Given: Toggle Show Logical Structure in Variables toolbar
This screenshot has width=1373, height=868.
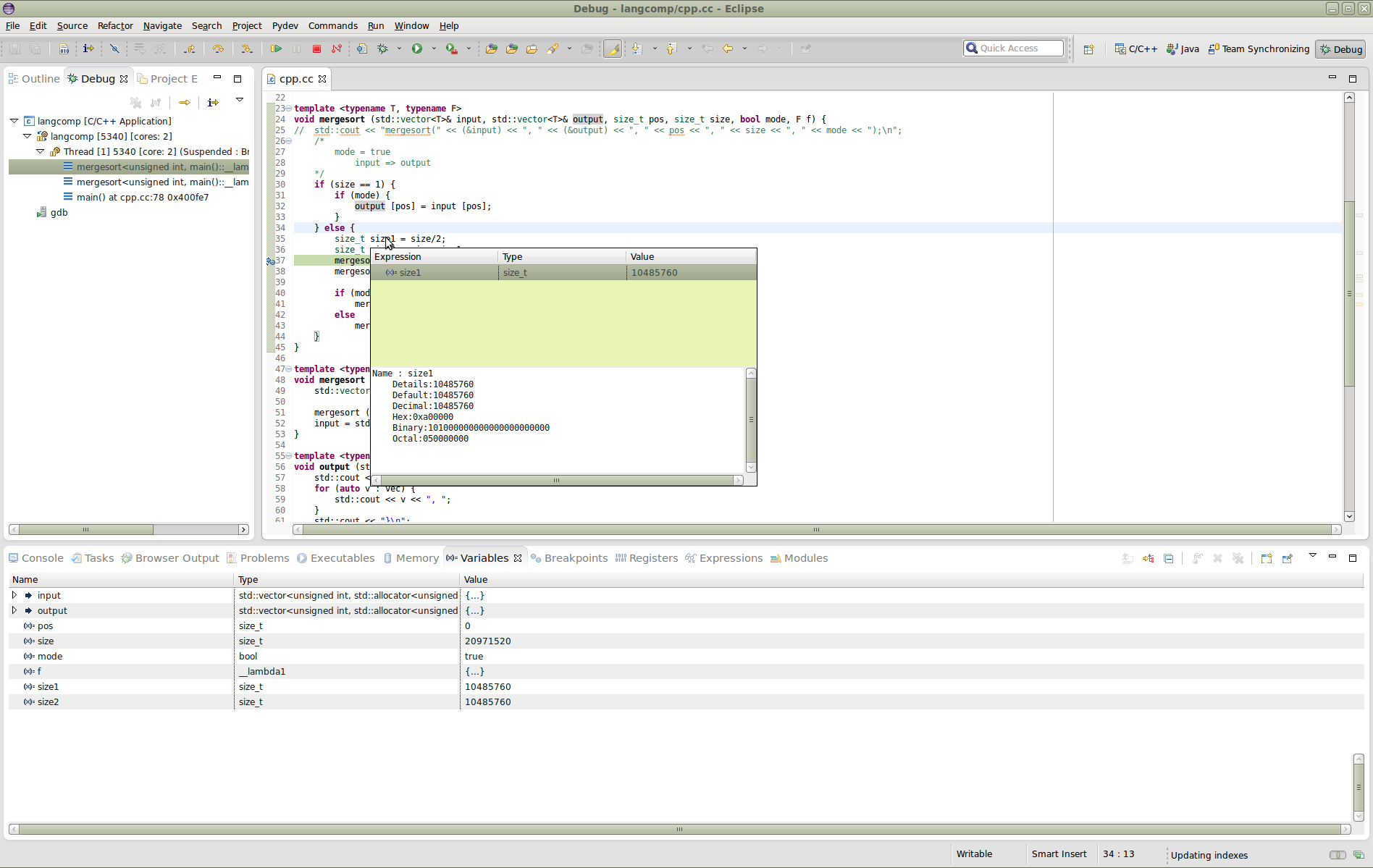Looking at the screenshot, I should (x=1149, y=558).
